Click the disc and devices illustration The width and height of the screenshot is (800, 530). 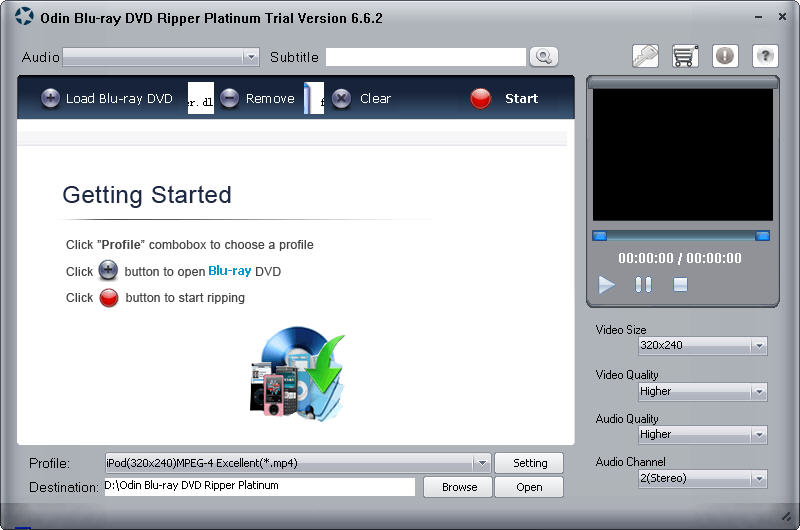(297, 373)
